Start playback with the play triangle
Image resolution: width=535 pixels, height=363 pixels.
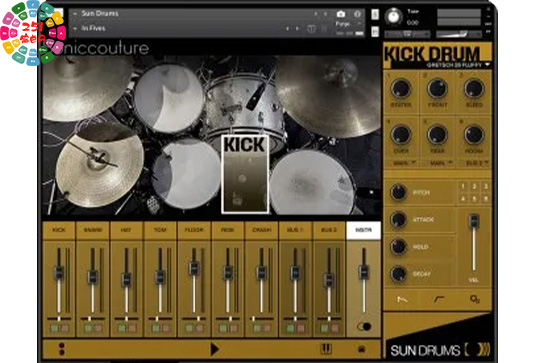click(x=215, y=349)
